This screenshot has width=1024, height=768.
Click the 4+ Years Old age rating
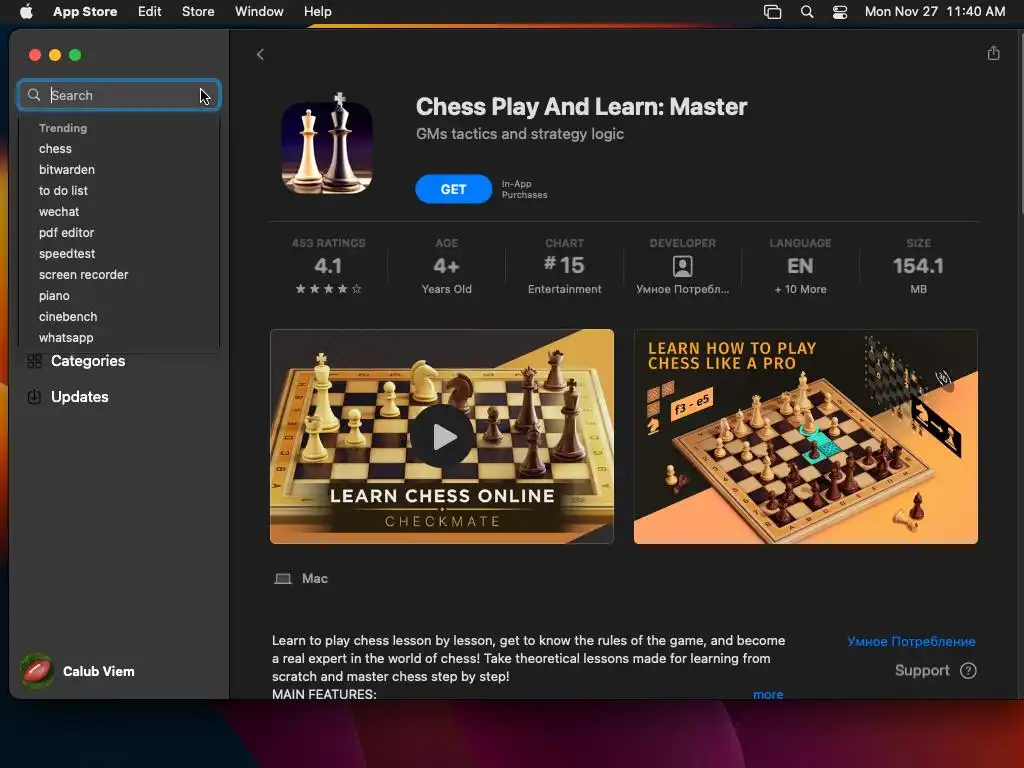click(x=447, y=266)
